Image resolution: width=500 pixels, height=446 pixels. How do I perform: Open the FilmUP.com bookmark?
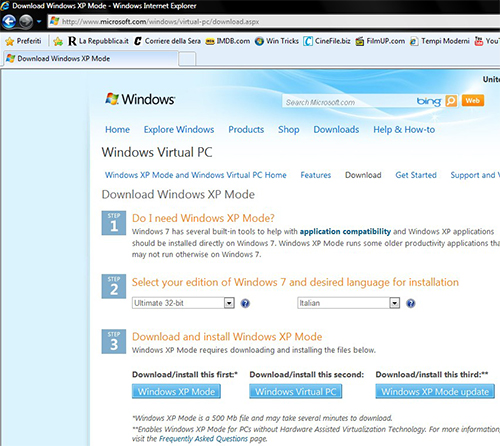[380, 41]
